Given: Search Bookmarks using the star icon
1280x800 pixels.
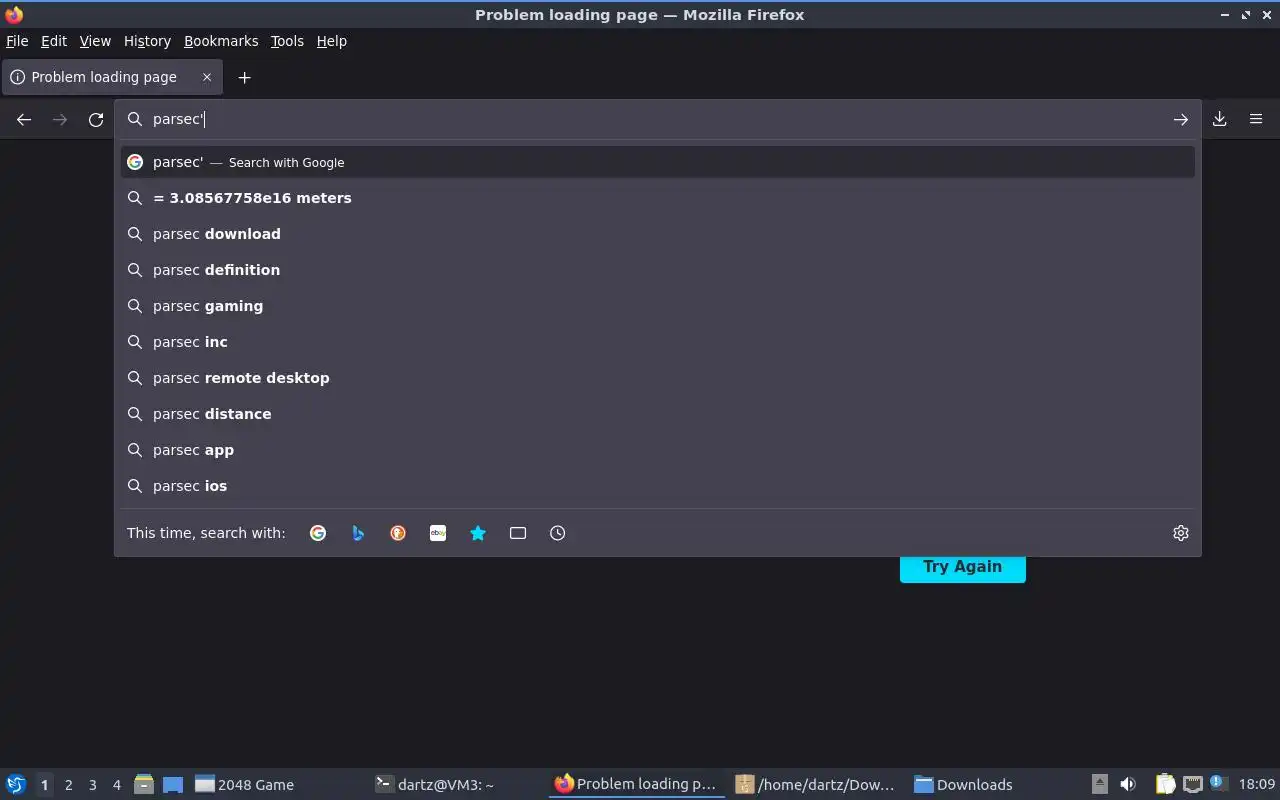Looking at the screenshot, I should 478,533.
